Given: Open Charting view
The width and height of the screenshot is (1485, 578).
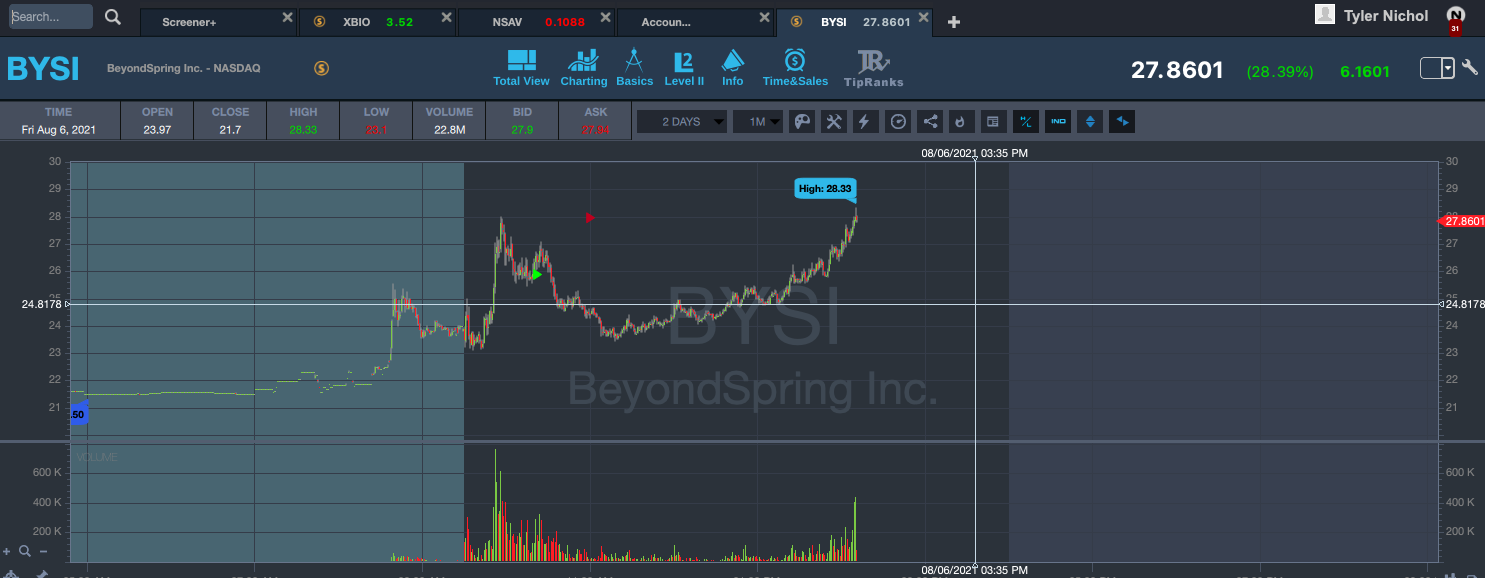Looking at the screenshot, I should coord(584,68).
